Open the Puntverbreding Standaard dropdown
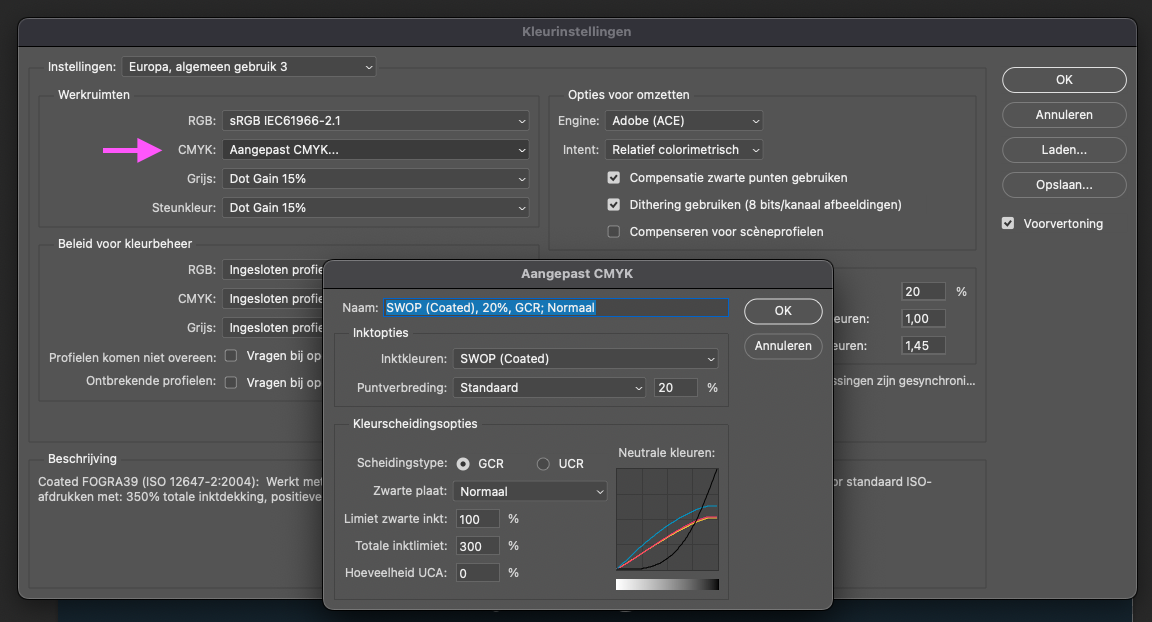The height and width of the screenshot is (622, 1152). tap(550, 388)
